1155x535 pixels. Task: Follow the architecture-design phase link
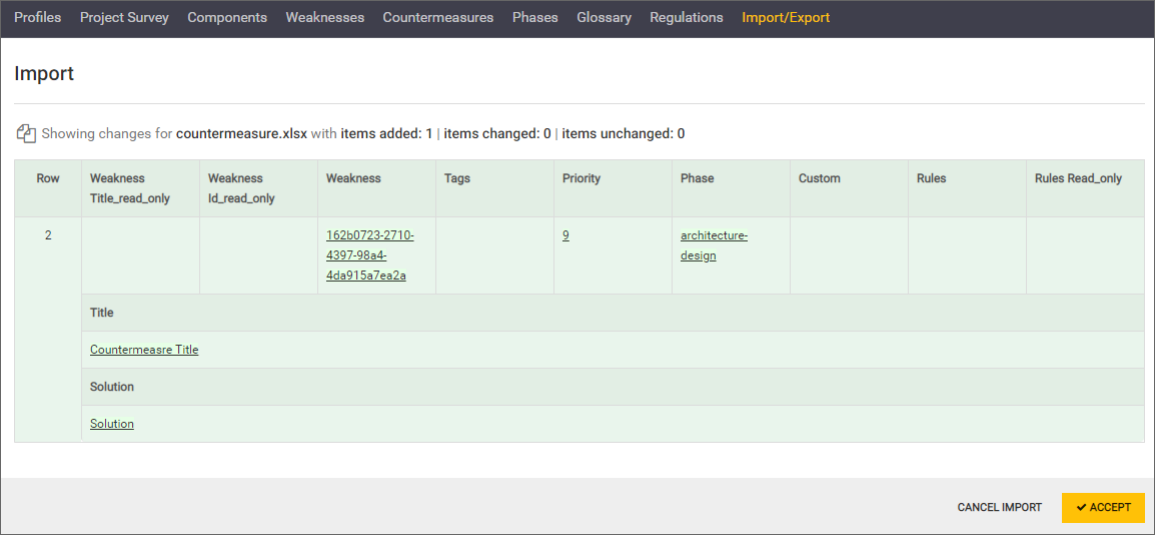(x=713, y=245)
